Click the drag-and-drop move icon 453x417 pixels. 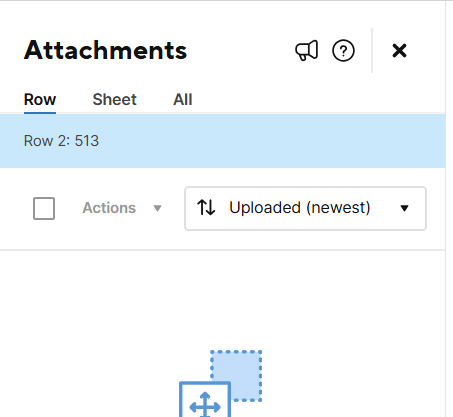click(205, 400)
